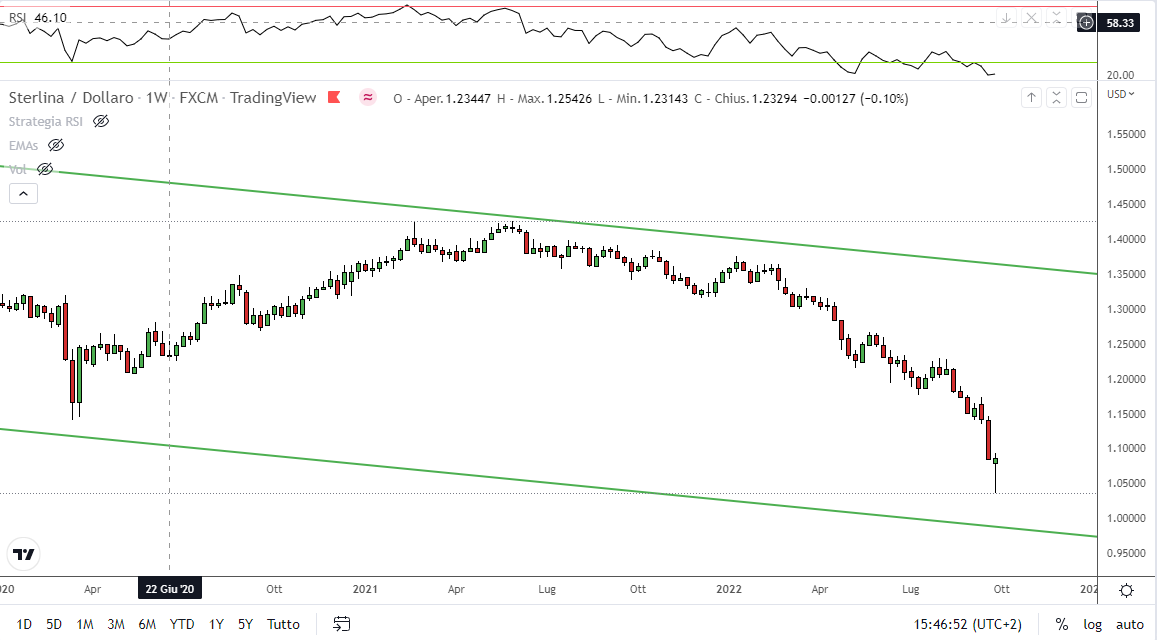
Task: Click the 1W interval text in title
Action: tap(156, 97)
